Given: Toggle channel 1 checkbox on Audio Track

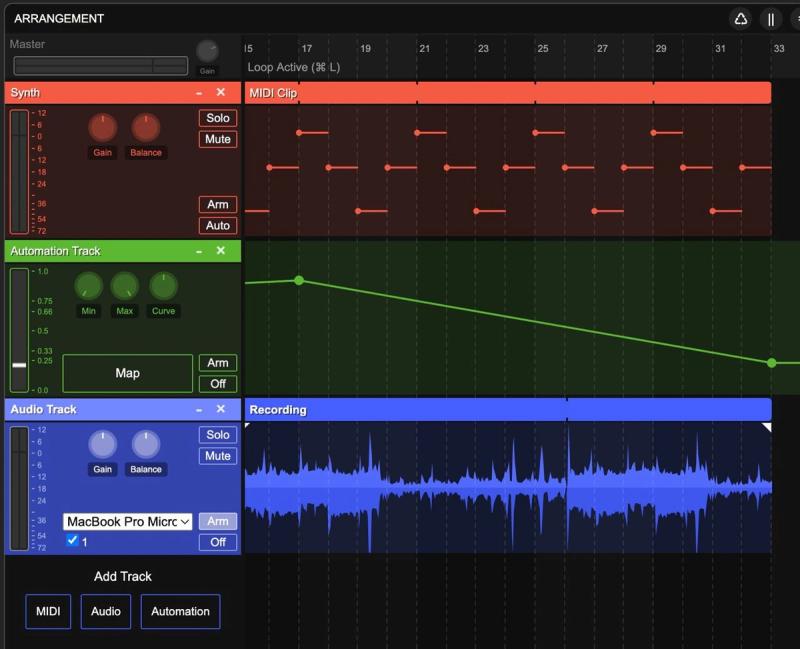Looking at the screenshot, I should tap(72, 541).
